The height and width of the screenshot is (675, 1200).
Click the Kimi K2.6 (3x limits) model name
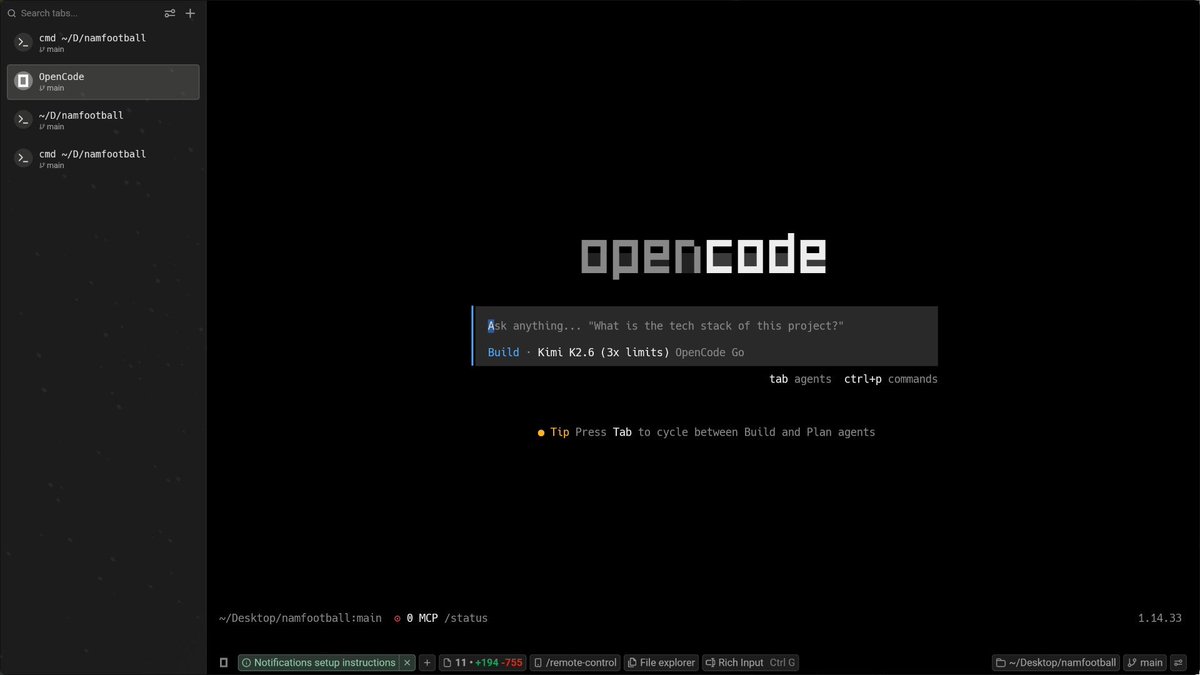pyautogui.click(x=603, y=352)
